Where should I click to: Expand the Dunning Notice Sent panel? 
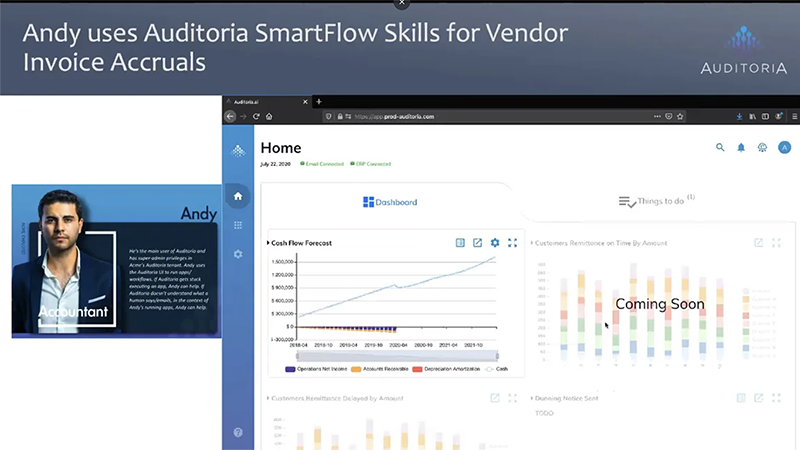coord(532,398)
